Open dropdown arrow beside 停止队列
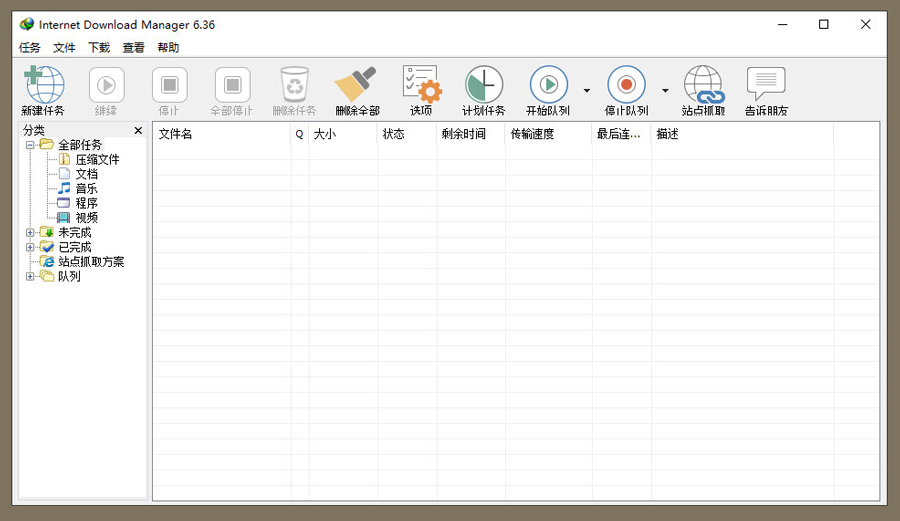The width and height of the screenshot is (900, 521). pos(665,90)
